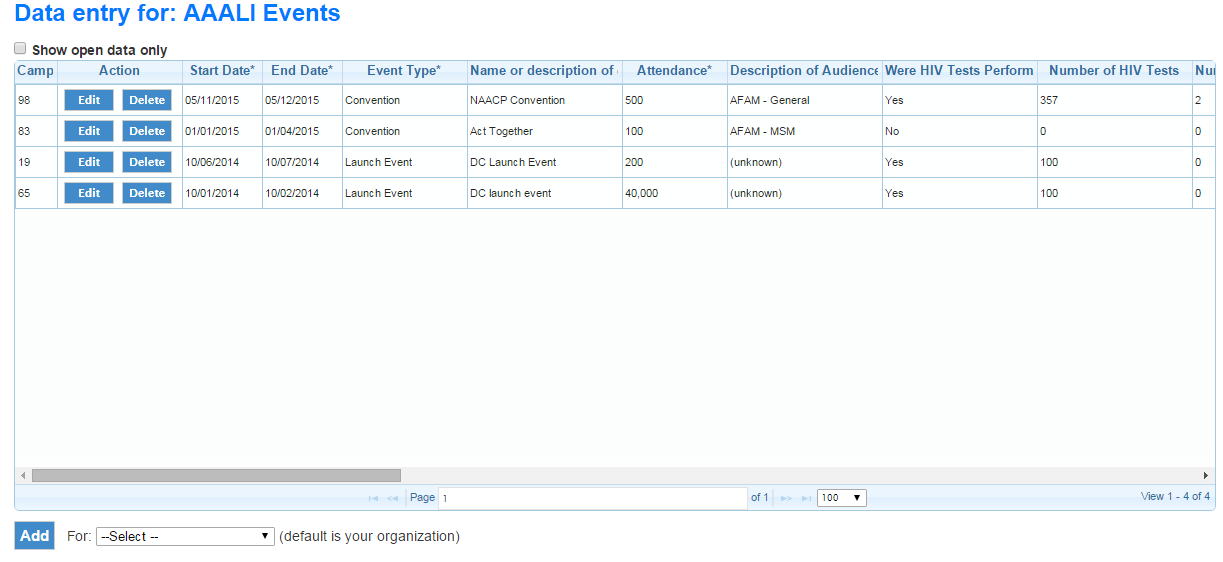Click next page pager icon
Viewport: 1223px width, 562px height.
(786, 498)
